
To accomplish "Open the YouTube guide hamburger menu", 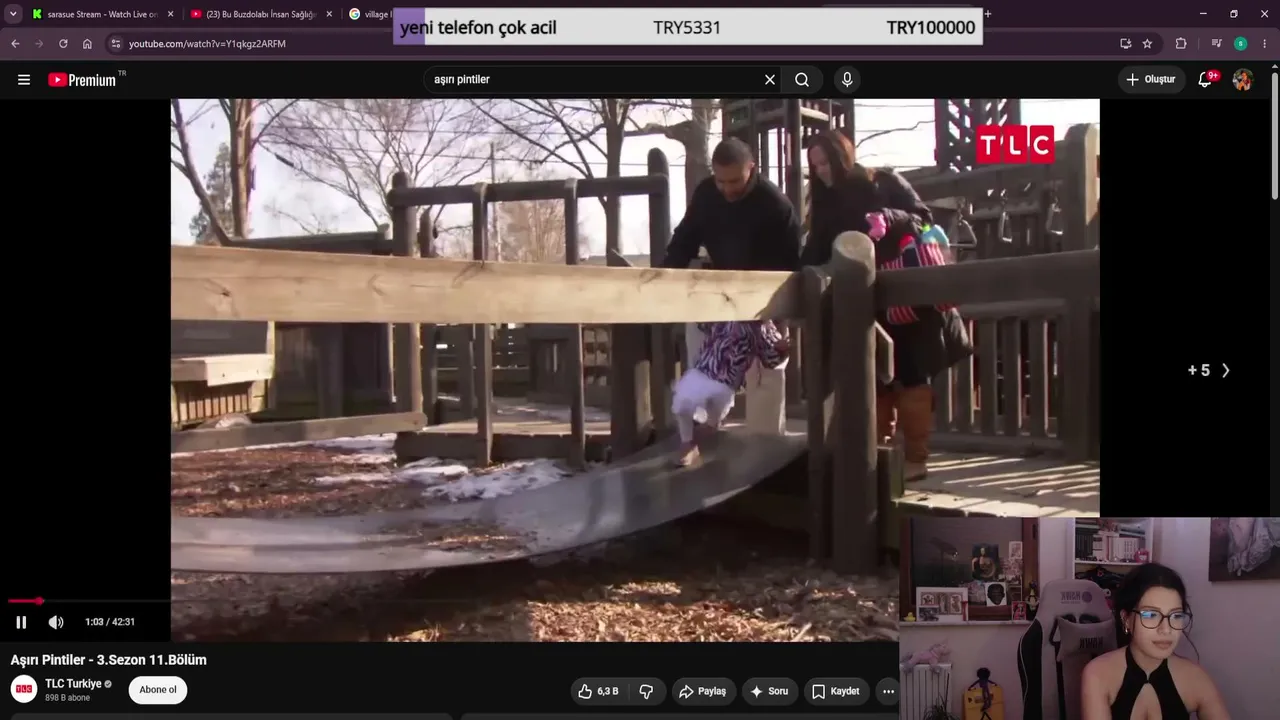I will [24, 80].
